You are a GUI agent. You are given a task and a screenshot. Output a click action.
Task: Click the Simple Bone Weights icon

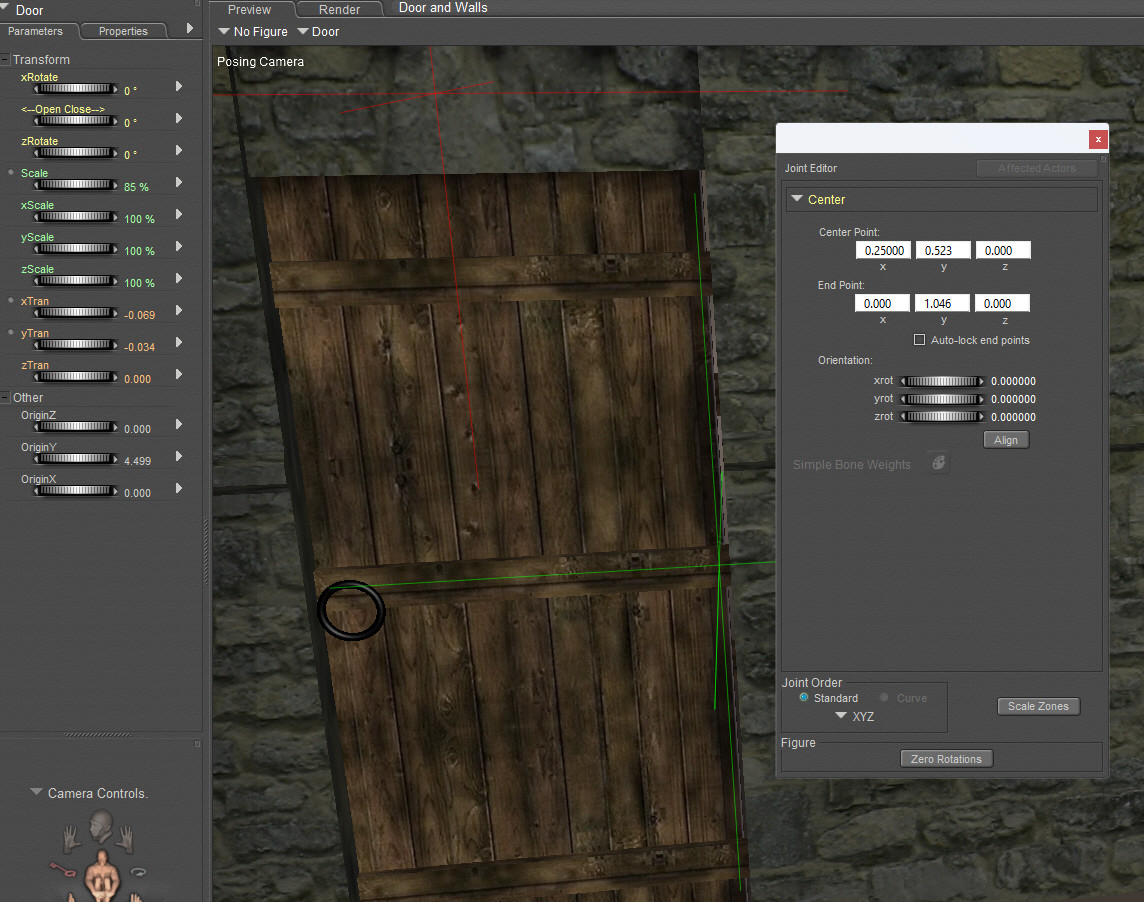(938, 463)
